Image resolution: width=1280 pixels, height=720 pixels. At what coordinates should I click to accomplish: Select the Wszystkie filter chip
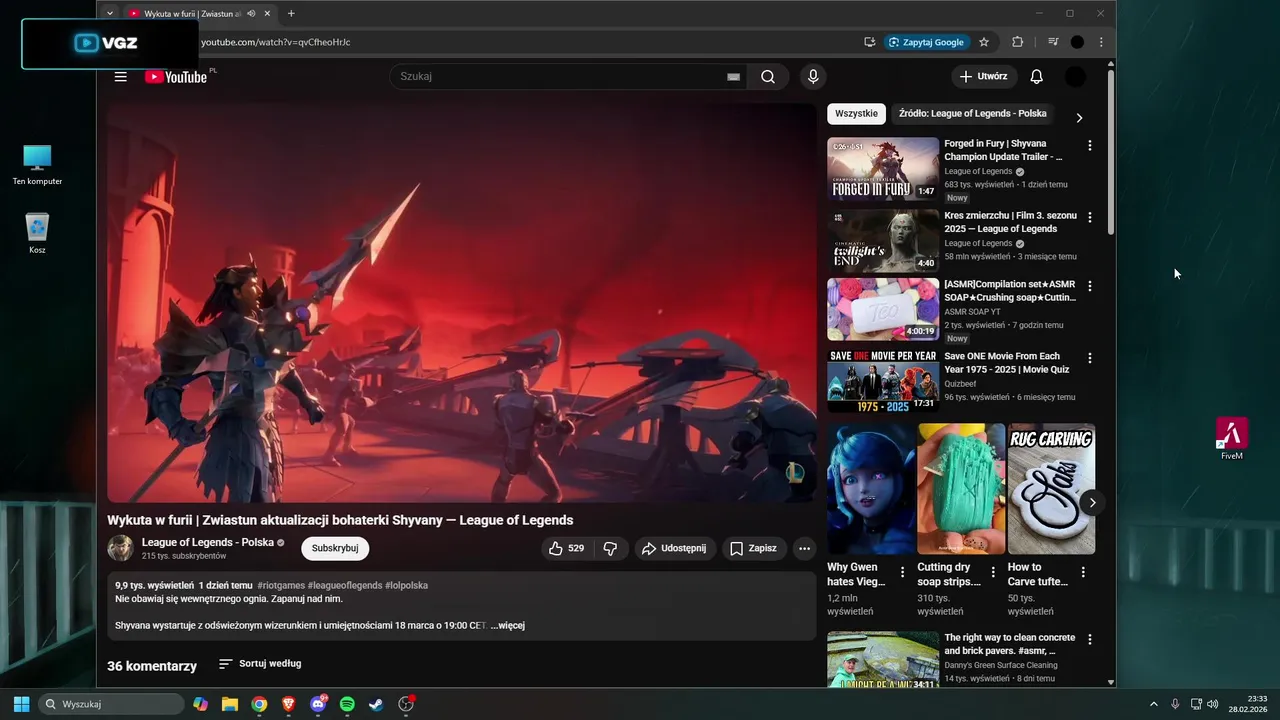point(856,114)
